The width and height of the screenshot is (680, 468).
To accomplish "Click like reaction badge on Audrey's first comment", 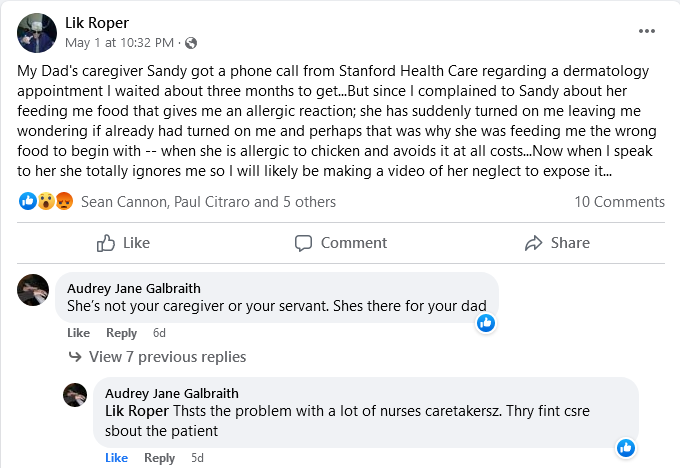I will (x=486, y=323).
